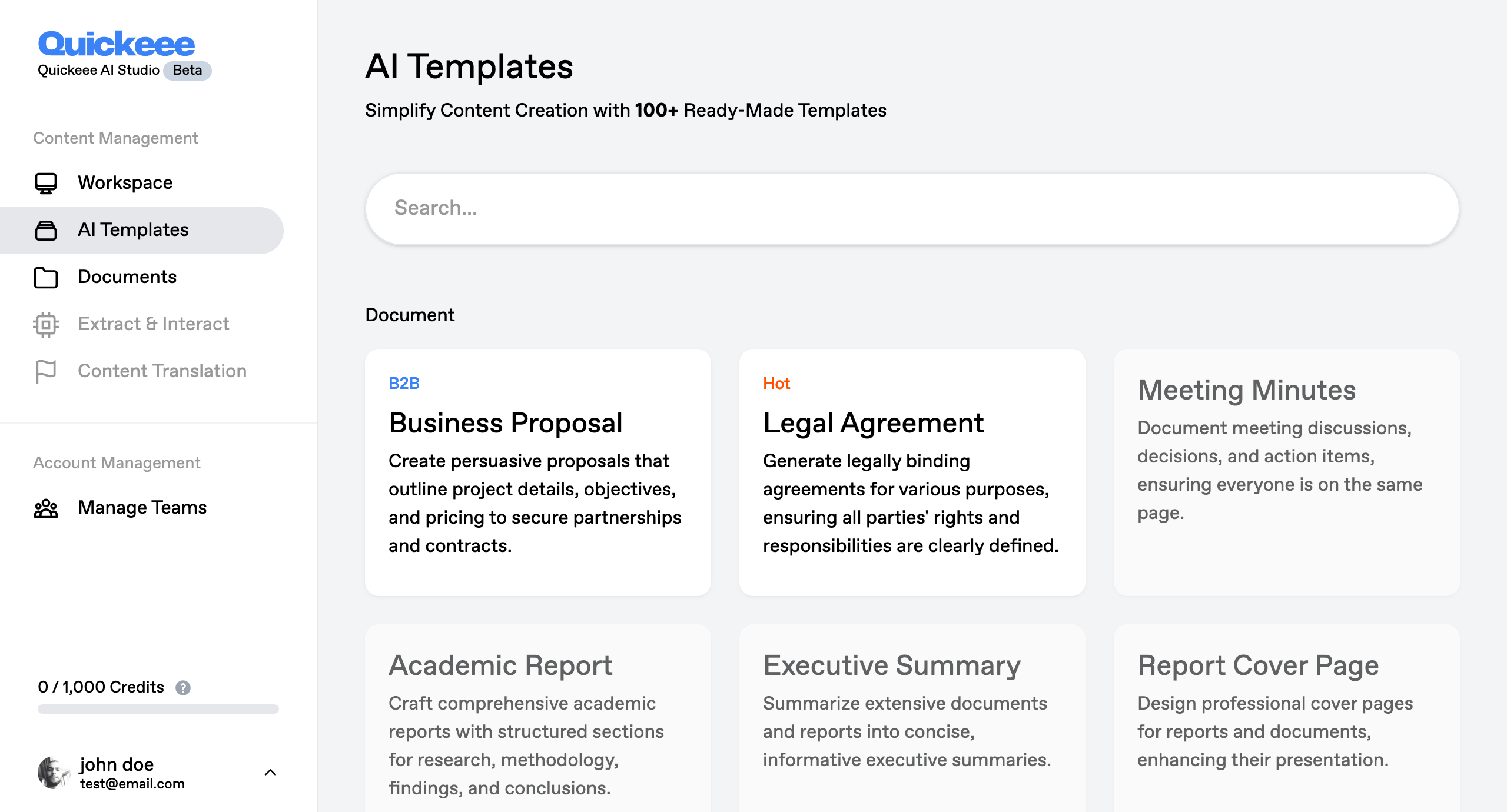Click the Content Translation flag icon

pos(46,371)
